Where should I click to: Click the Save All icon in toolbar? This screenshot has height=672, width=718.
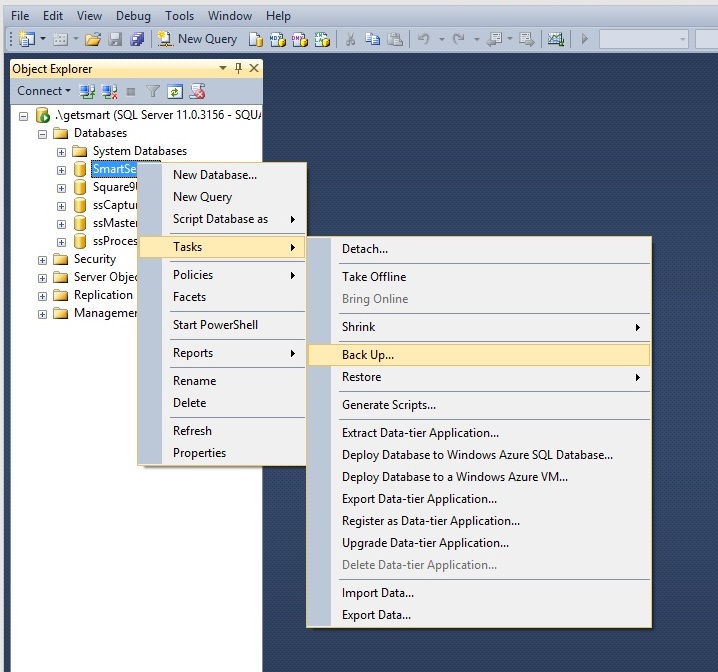(x=136, y=39)
